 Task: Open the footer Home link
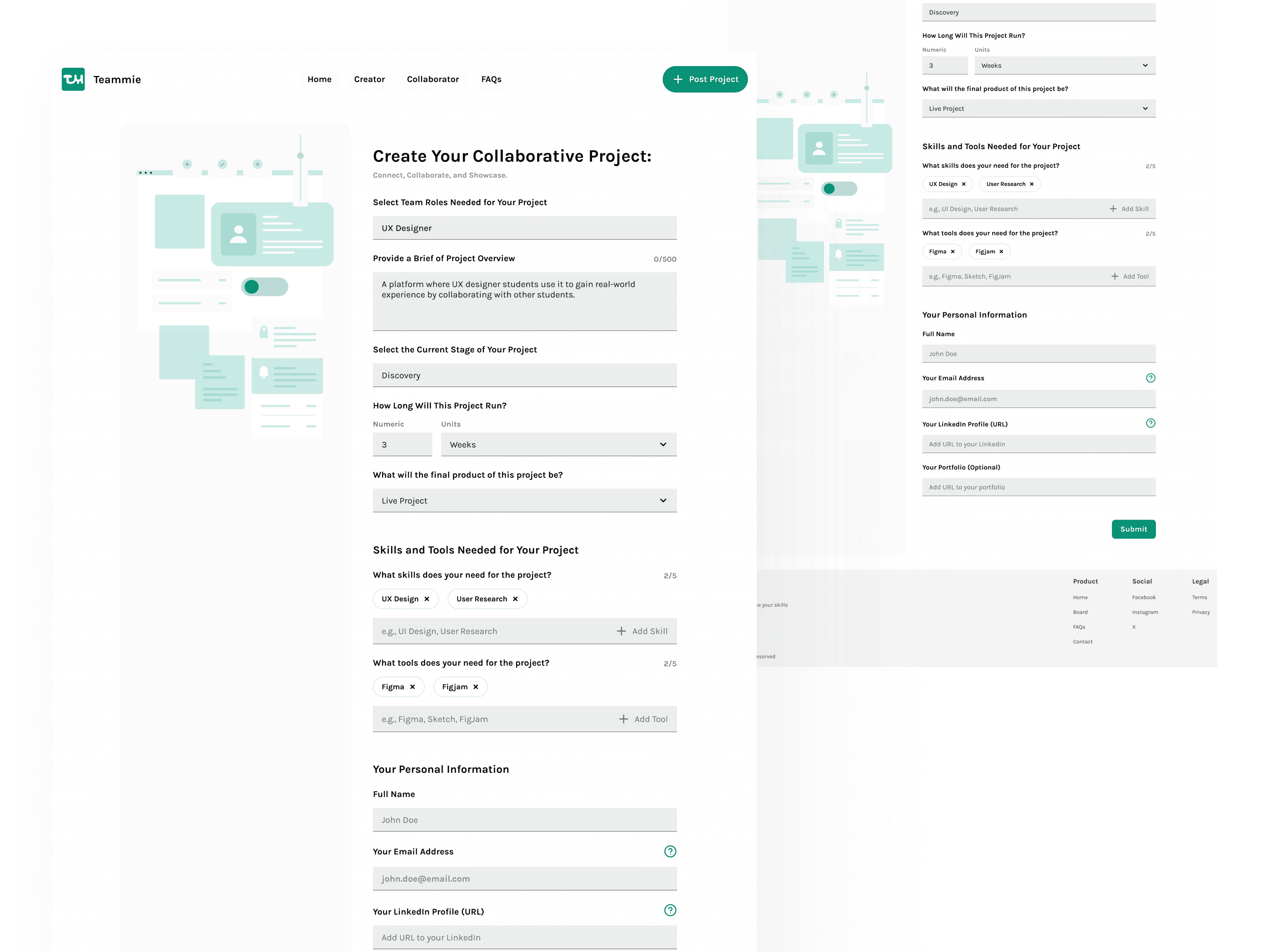1080,597
